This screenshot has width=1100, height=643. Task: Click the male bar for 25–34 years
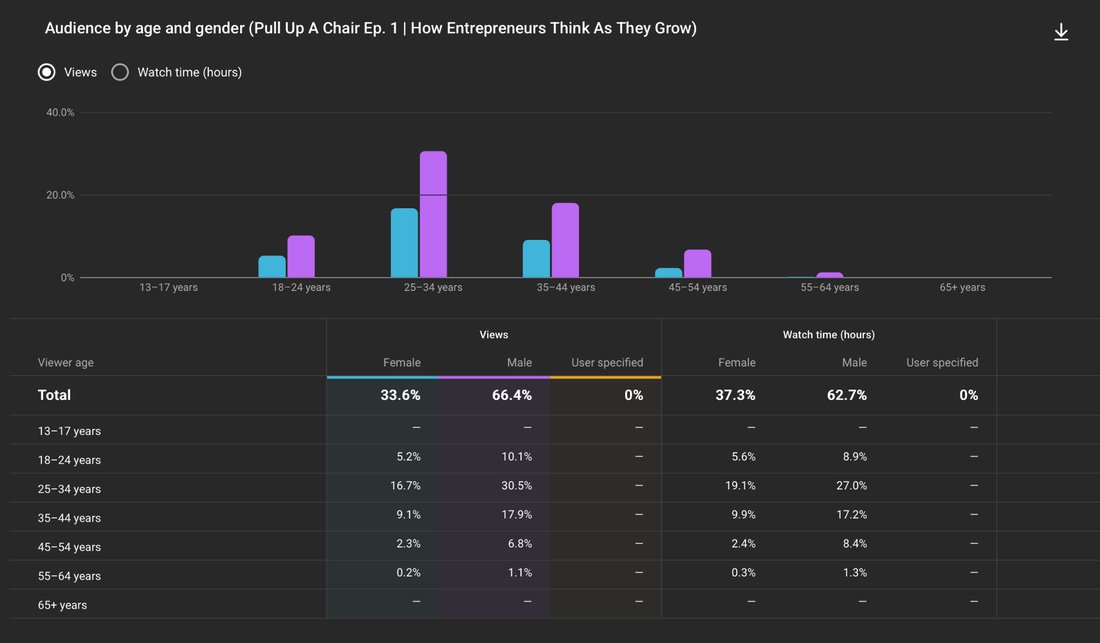(434, 215)
